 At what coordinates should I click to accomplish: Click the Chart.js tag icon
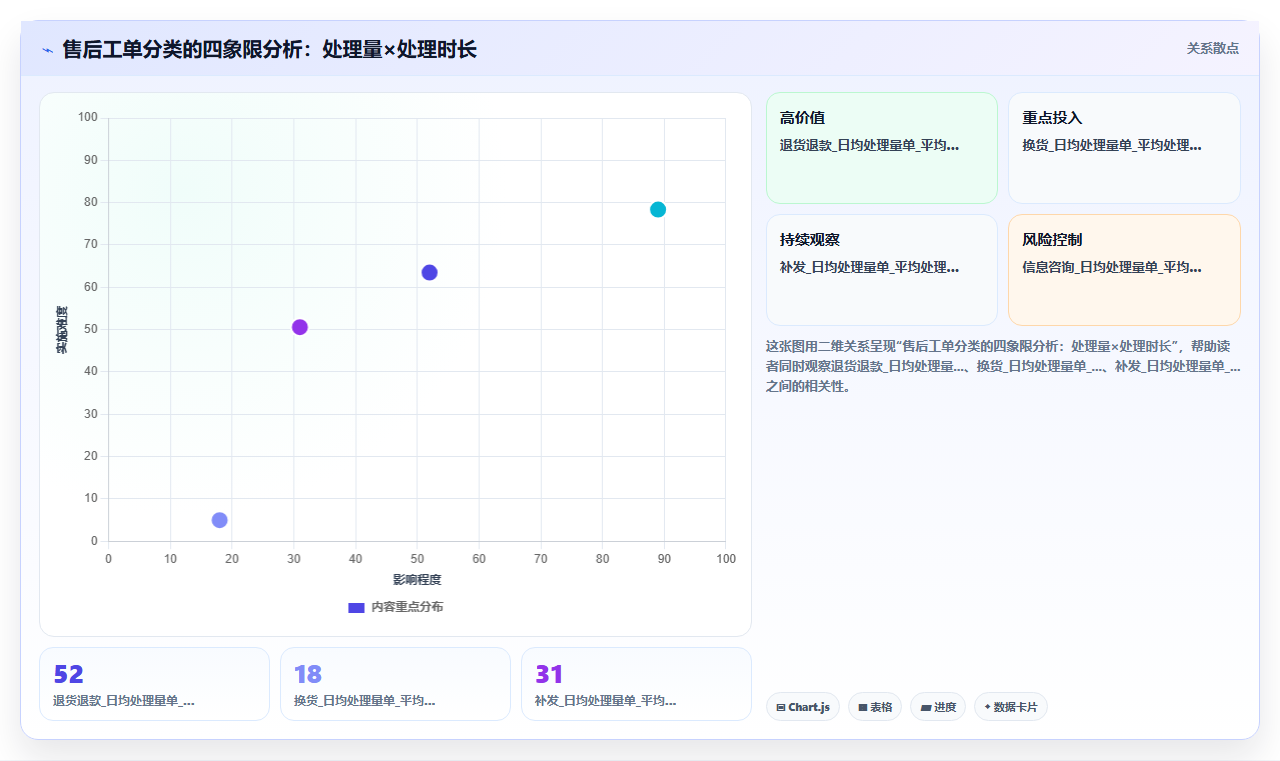pyautogui.click(x=781, y=707)
